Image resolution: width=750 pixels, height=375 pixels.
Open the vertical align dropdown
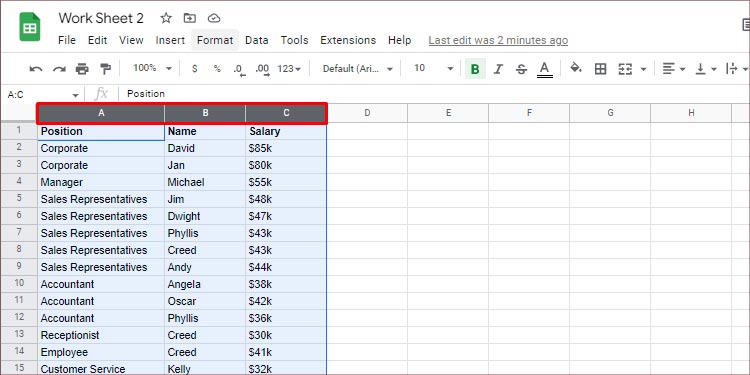pos(706,69)
